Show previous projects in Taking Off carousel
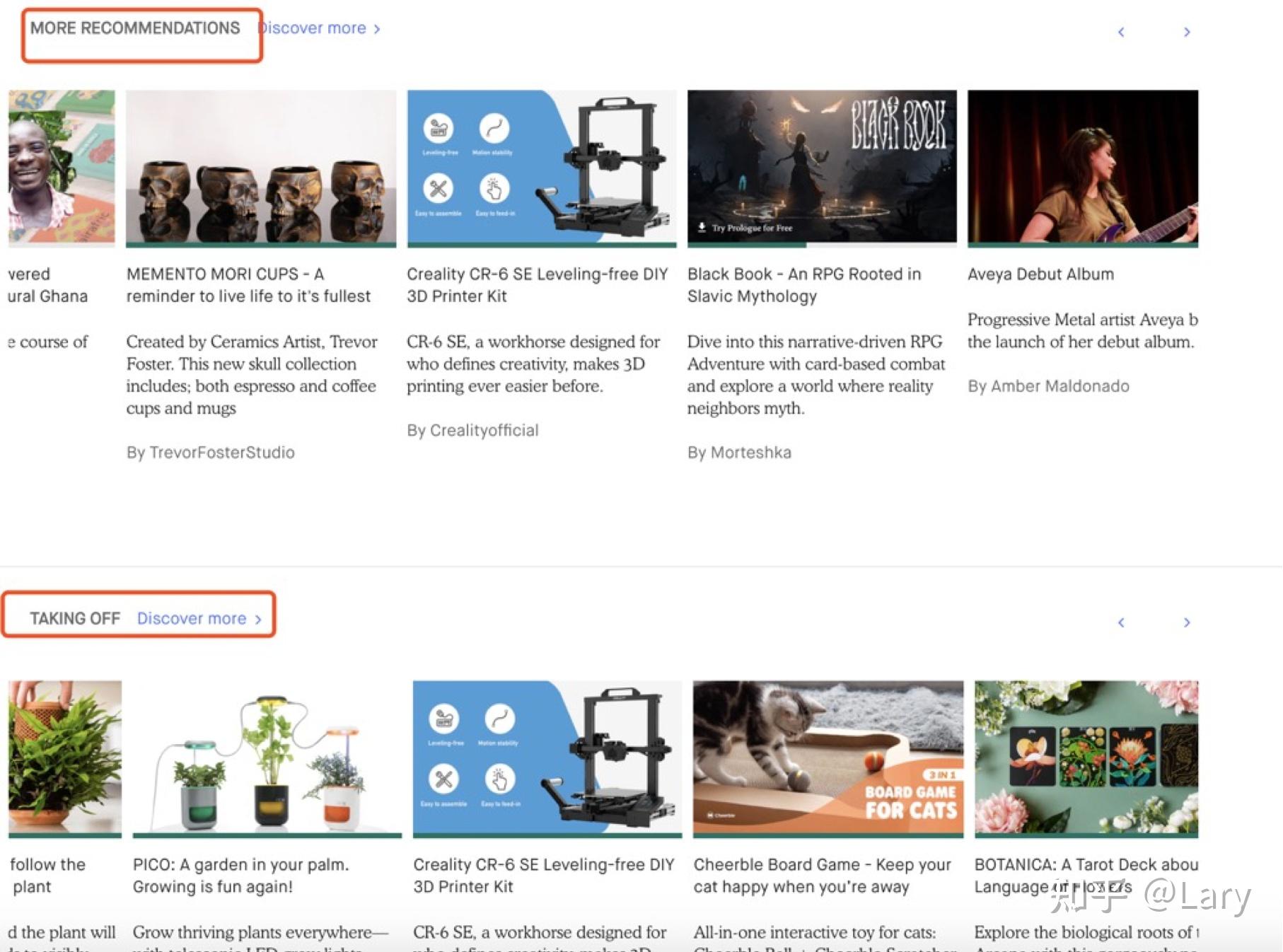Image resolution: width=1283 pixels, height=952 pixels. pos(1121,622)
